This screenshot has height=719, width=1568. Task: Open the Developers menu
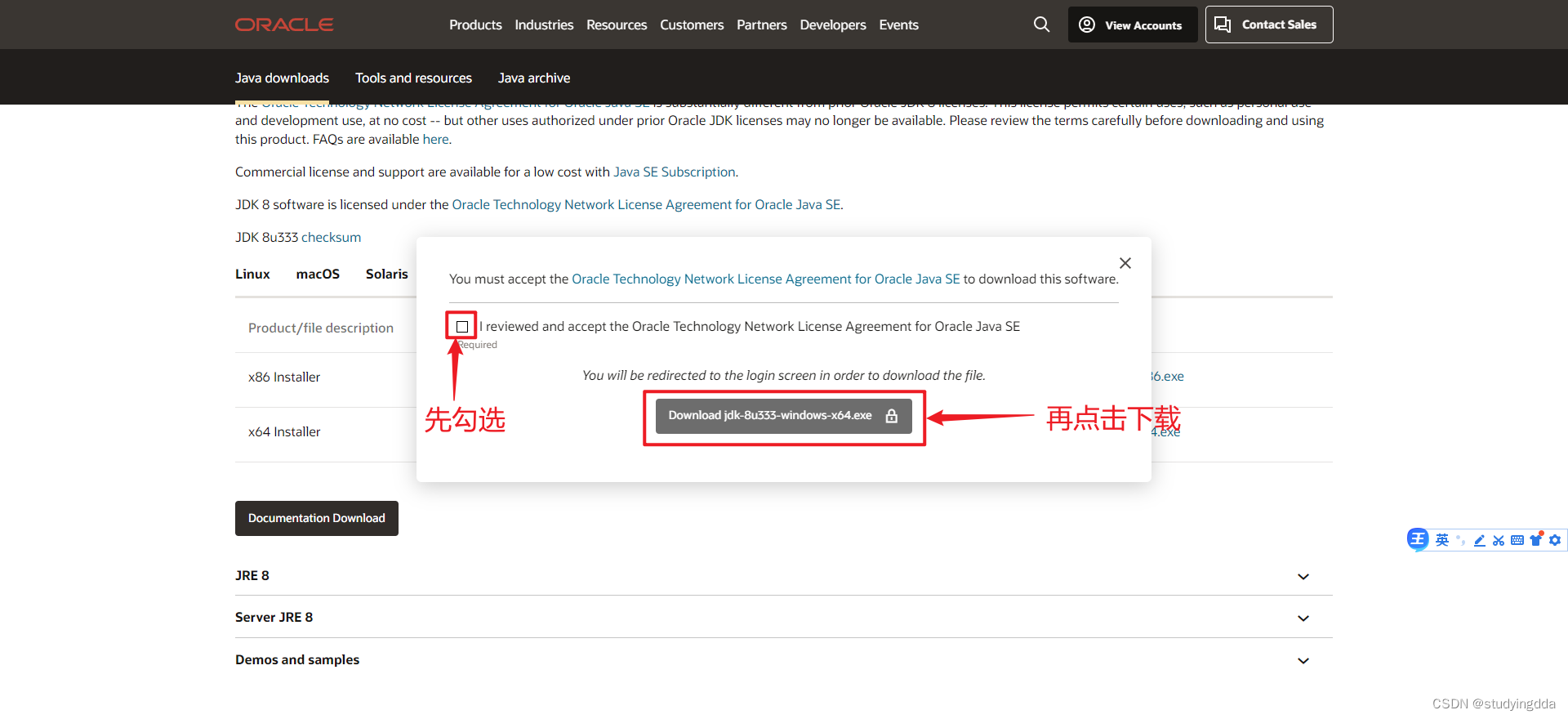(833, 25)
